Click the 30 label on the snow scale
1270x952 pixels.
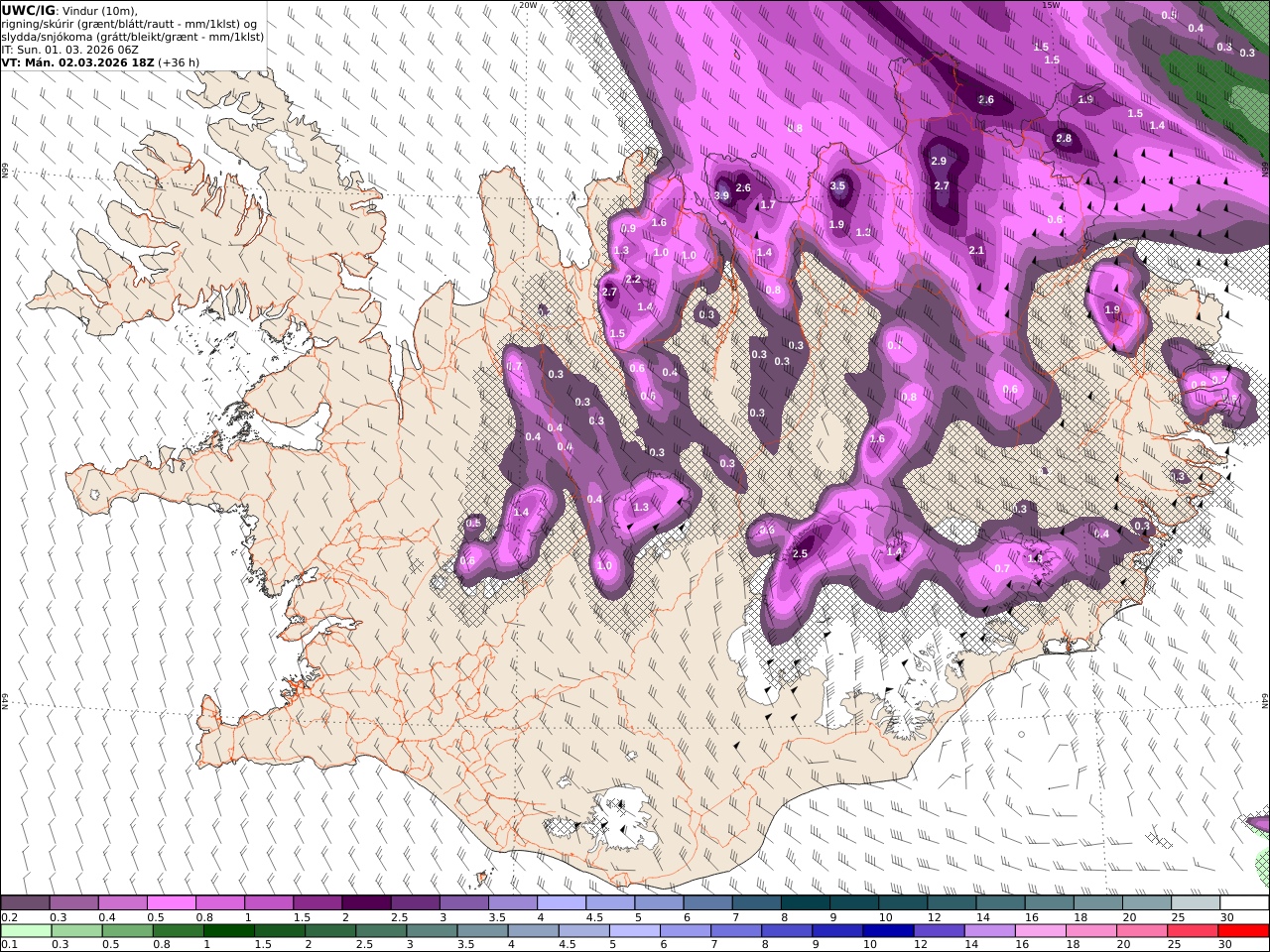pos(1226,917)
